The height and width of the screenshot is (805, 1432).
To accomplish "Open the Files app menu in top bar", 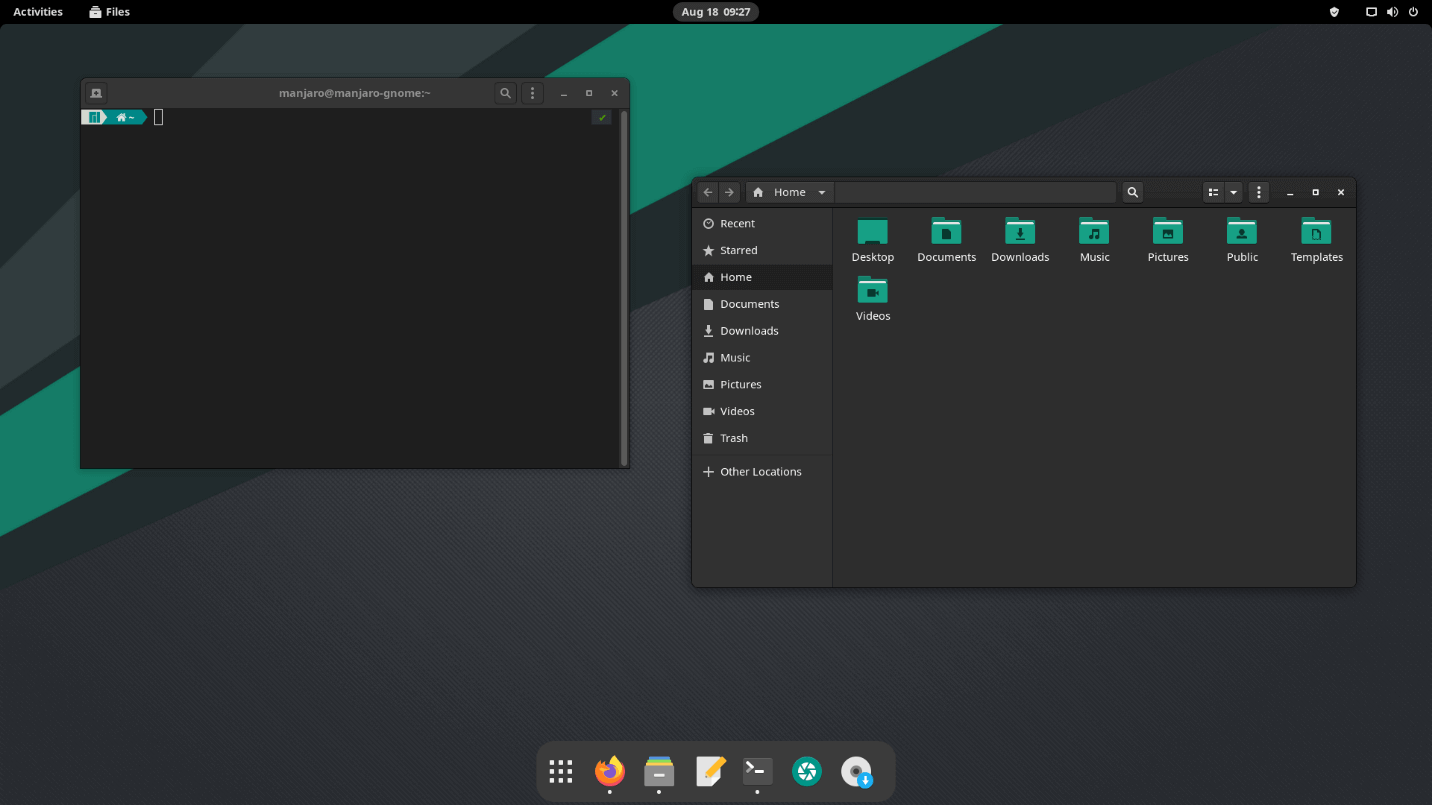I will click(109, 12).
